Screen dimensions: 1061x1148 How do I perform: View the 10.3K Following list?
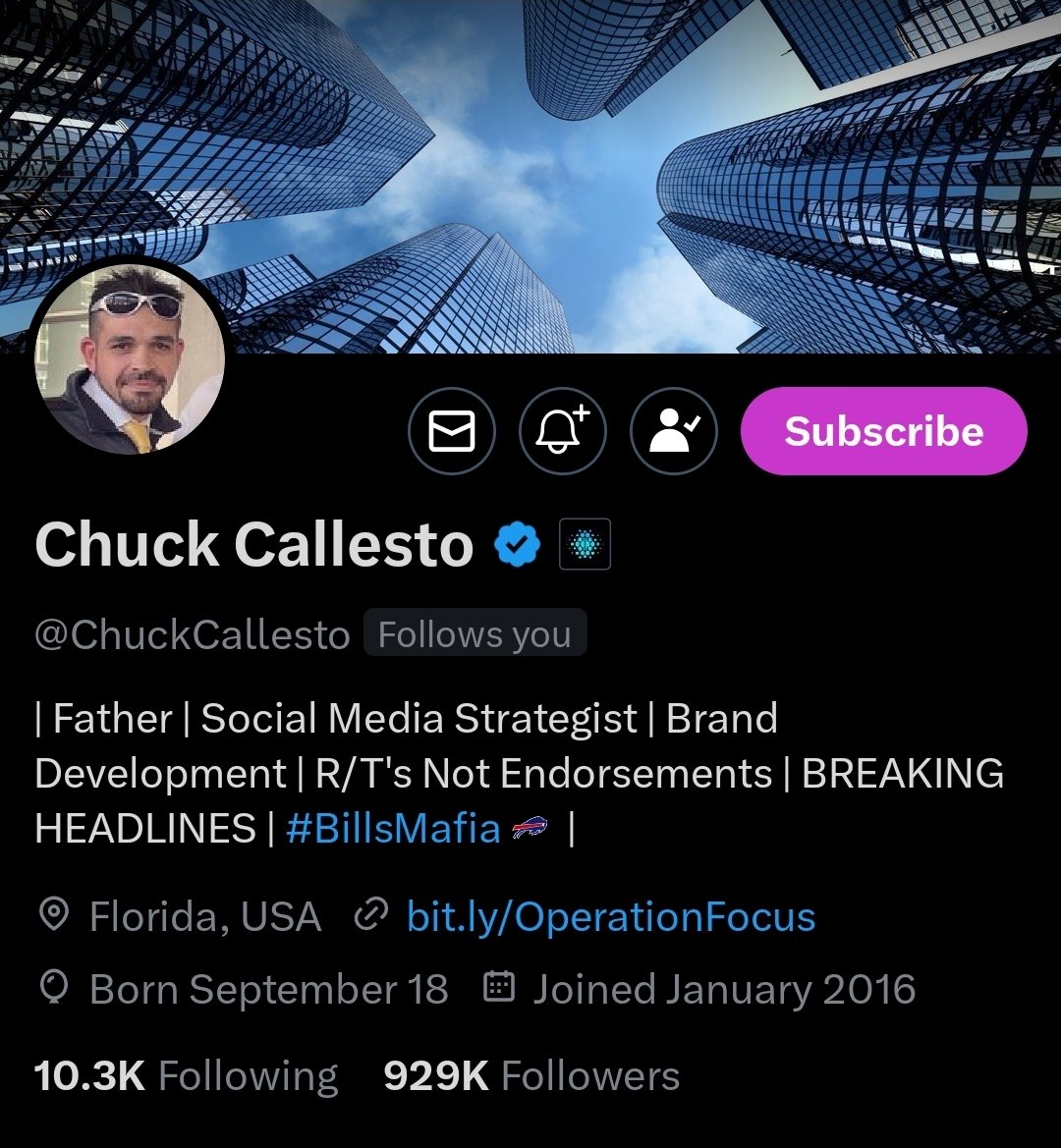click(186, 1076)
